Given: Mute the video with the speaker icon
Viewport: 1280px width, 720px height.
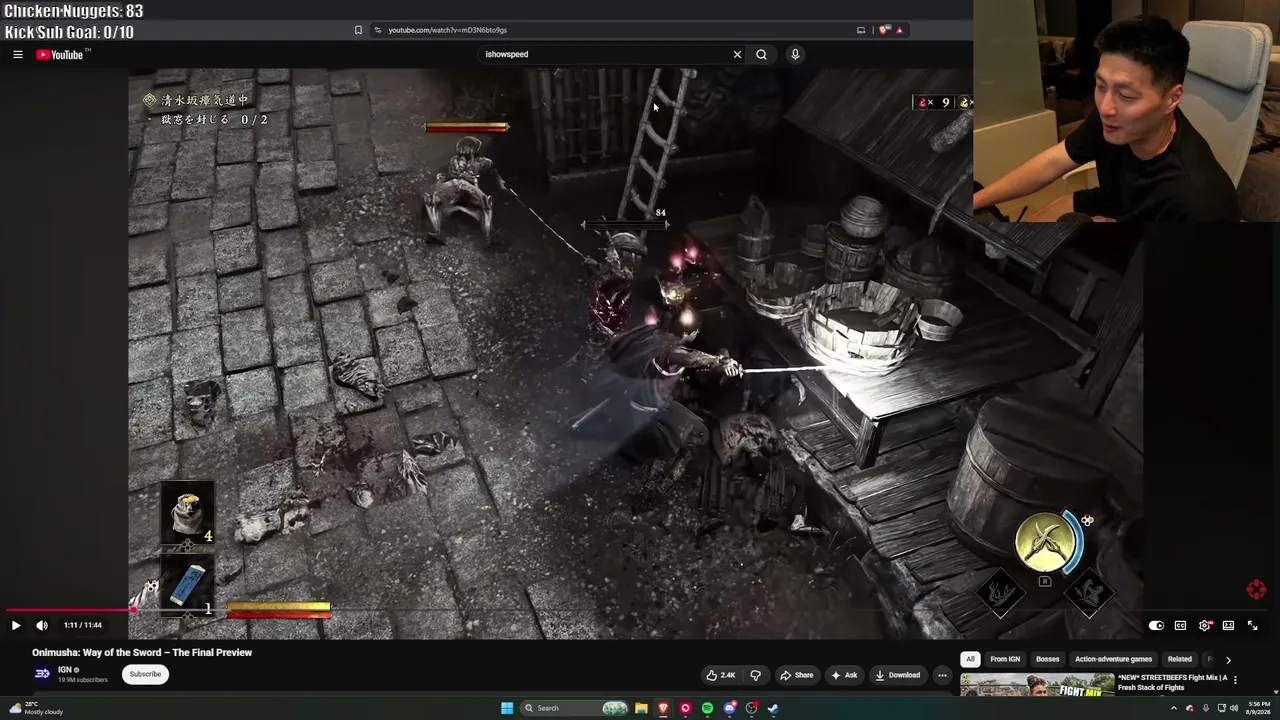Looking at the screenshot, I should coord(42,625).
